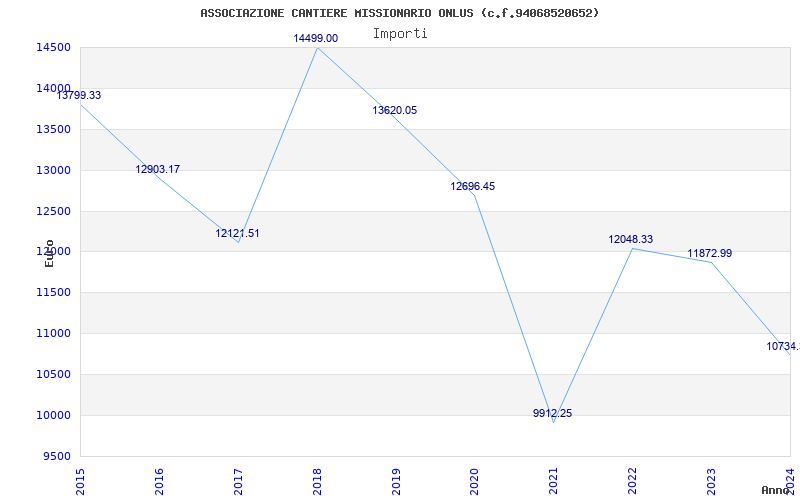
Task: Click the 2022 x-axis year label
Action: pyautogui.click(x=633, y=482)
